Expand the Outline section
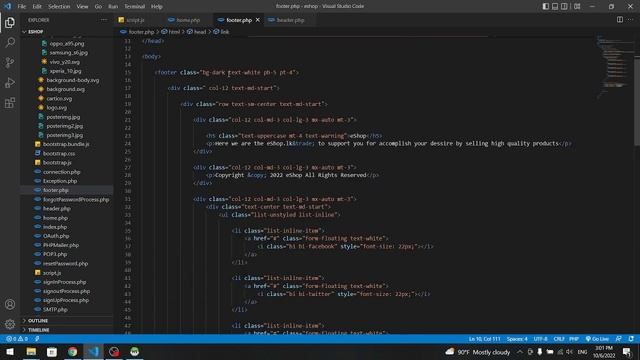Viewport: 640px width, 360px height. point(38,321)
